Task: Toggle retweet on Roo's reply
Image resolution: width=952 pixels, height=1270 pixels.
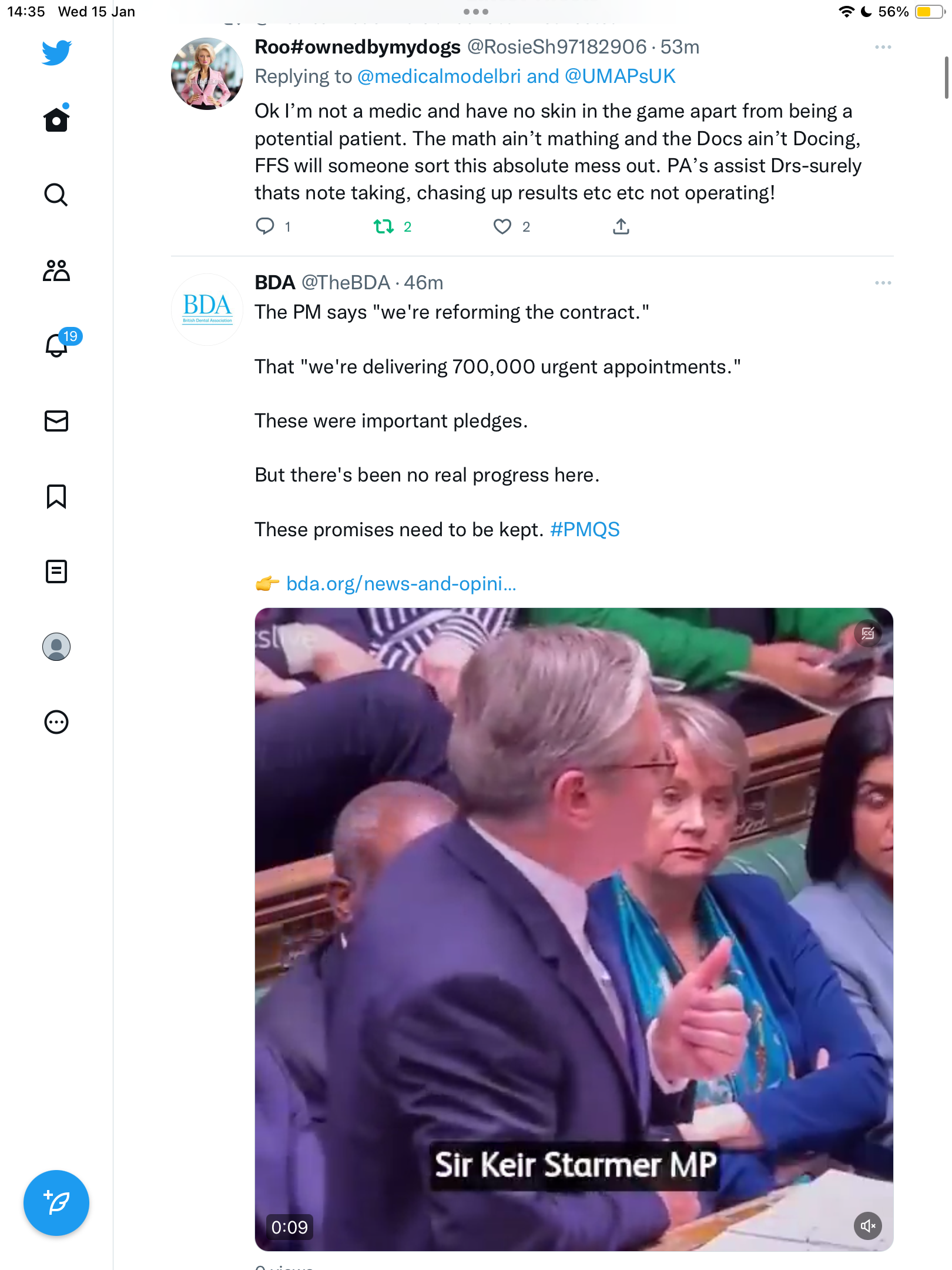Action: [x=384, y=226]
